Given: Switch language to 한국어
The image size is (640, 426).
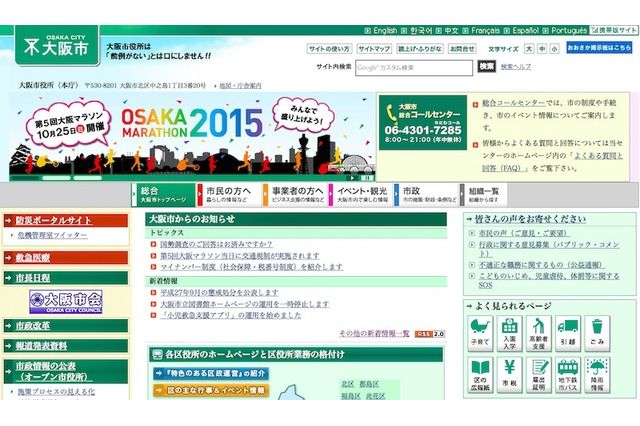Looking at the screenshot, I should click(421, 30).
